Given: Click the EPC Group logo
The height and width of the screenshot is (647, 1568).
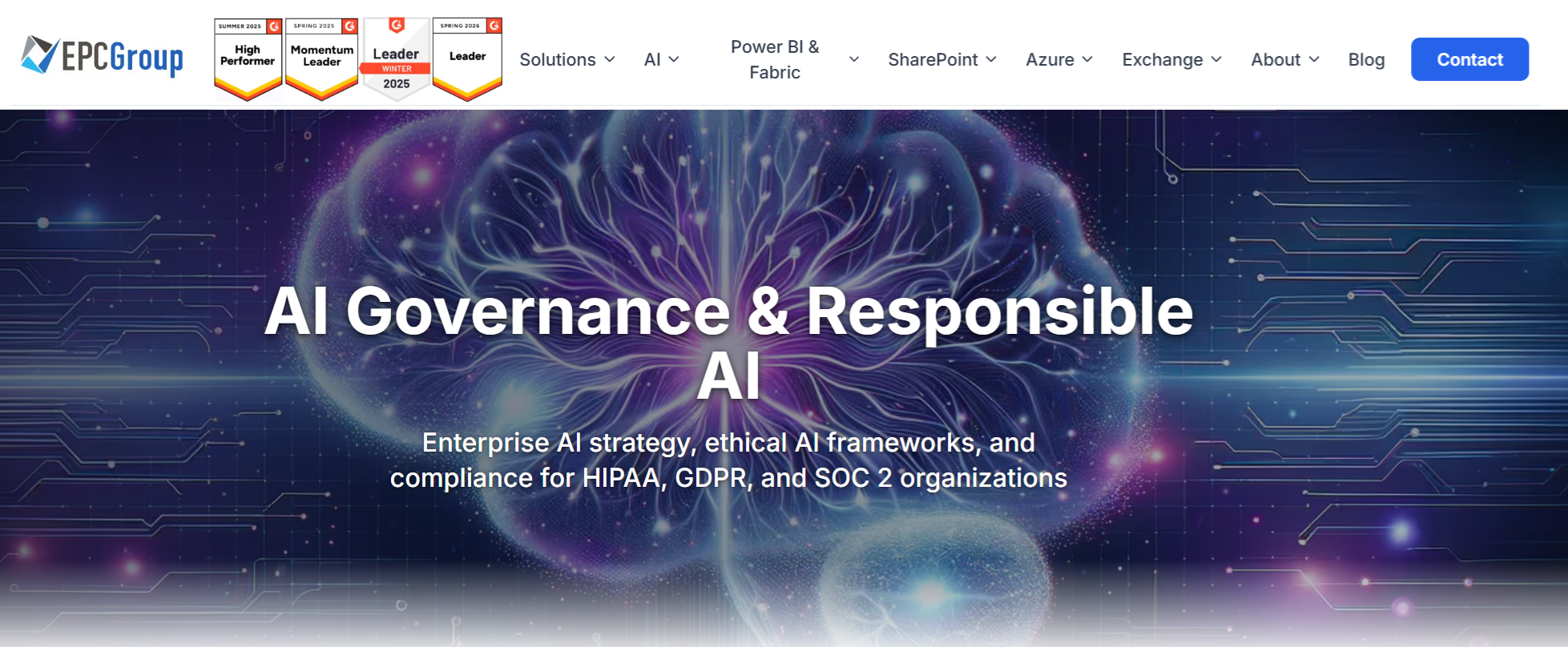Looking at the screenshot, I should [x=103, y=57].
